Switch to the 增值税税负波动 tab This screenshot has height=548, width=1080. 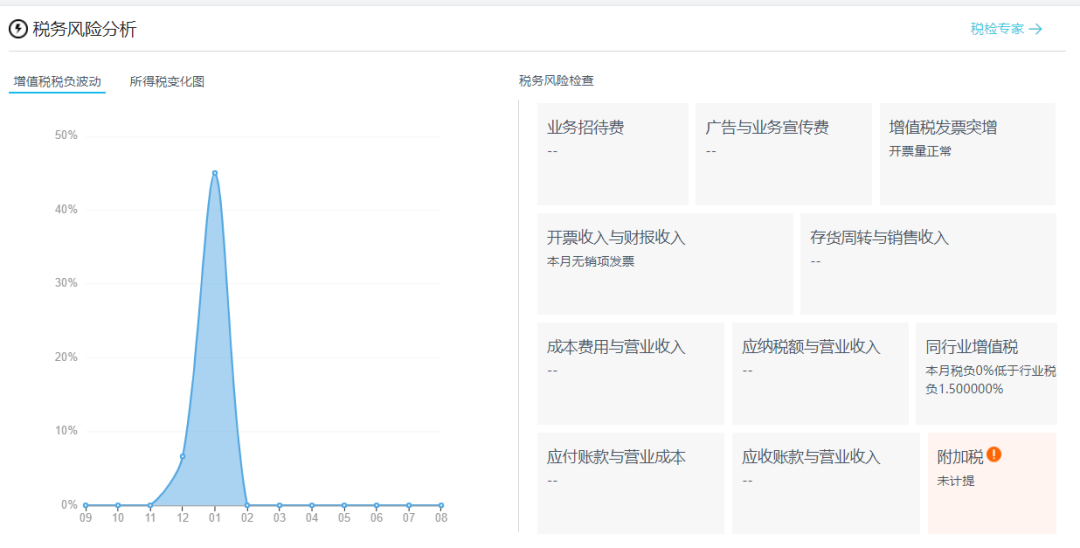tap(57, 82)
